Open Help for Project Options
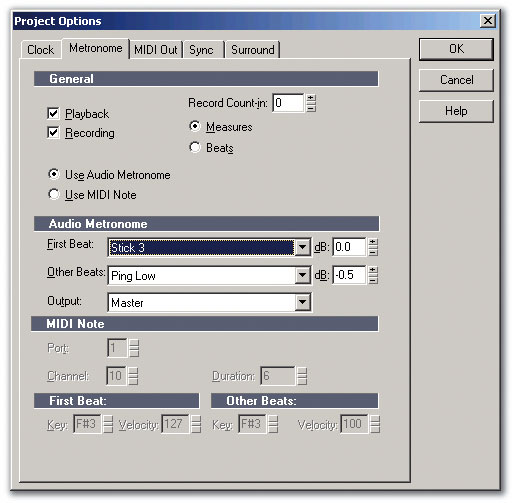Image resolution: width=514 pixels, height=503 pixels. (456, 111)
